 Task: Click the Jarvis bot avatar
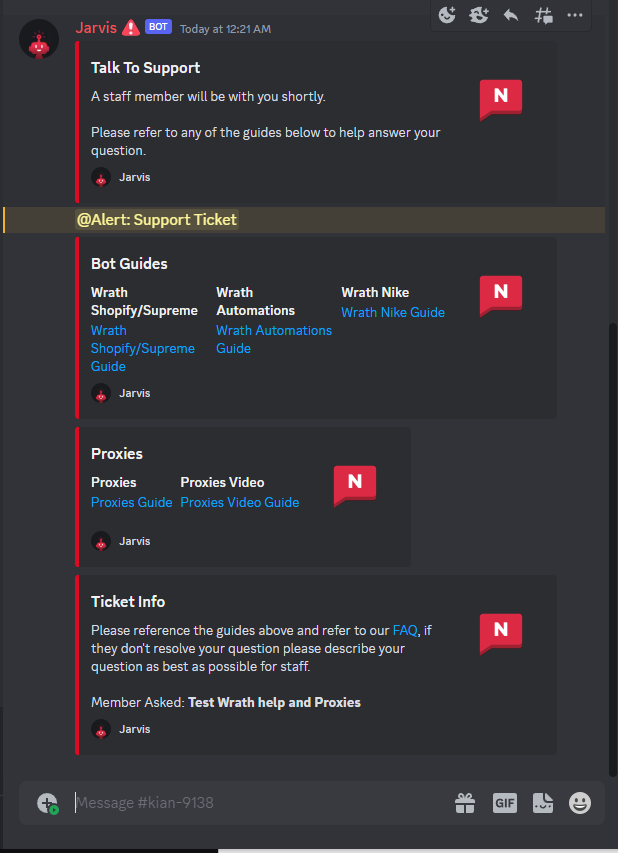[38, 39]
